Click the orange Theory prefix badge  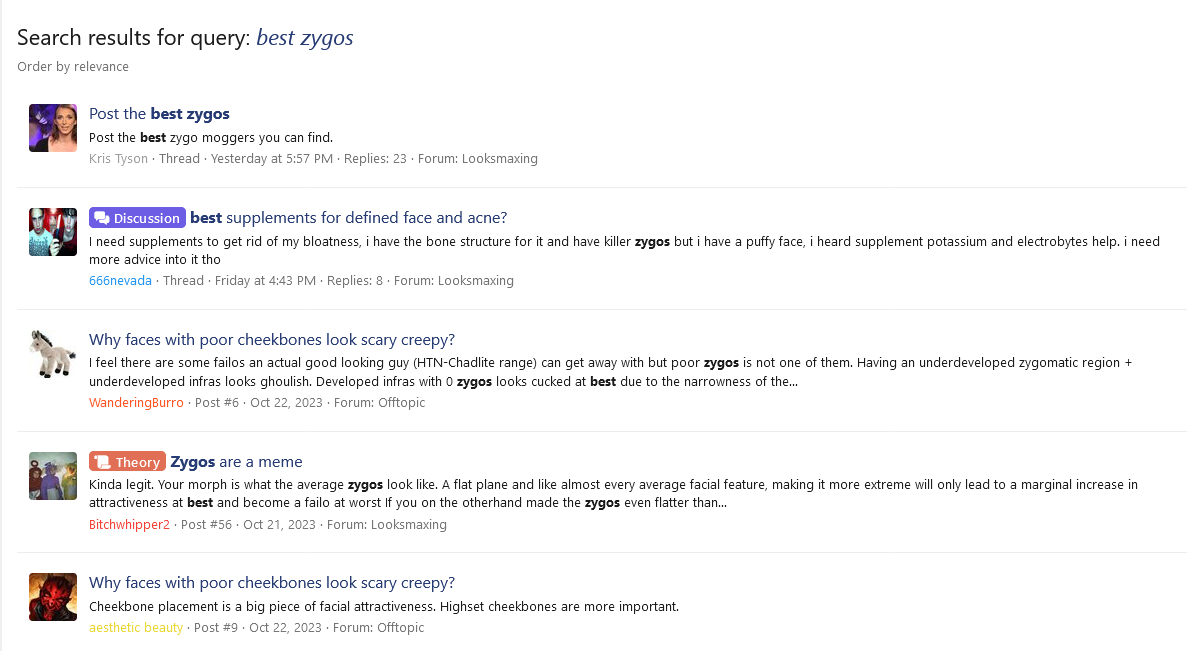click(x=127, y=462)
